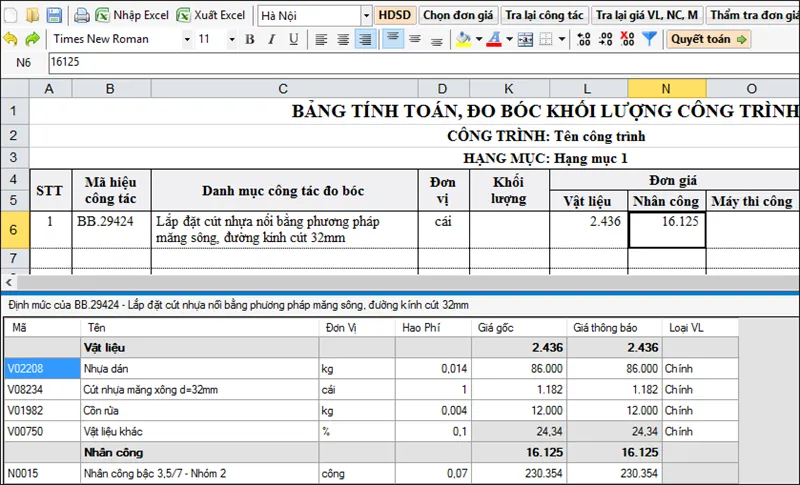
Task: Click Nhập Excel in the toolbar
Action: click(x=131, y=15)
